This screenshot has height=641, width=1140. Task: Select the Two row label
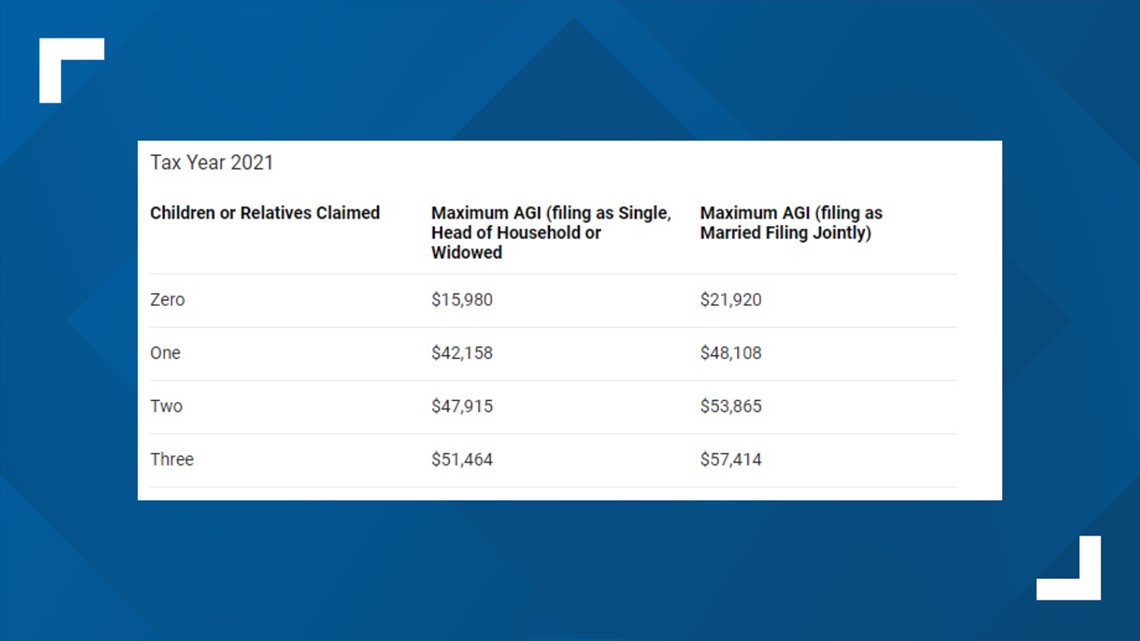point(166,406)
